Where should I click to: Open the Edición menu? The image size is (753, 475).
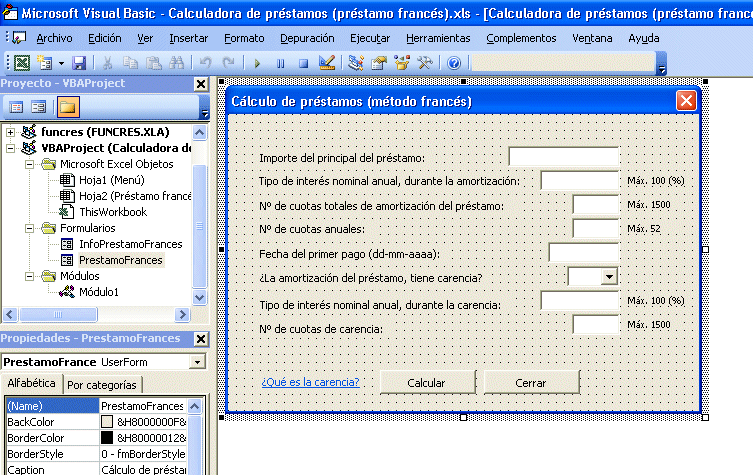pyautogui.click(x=105, y=38)
